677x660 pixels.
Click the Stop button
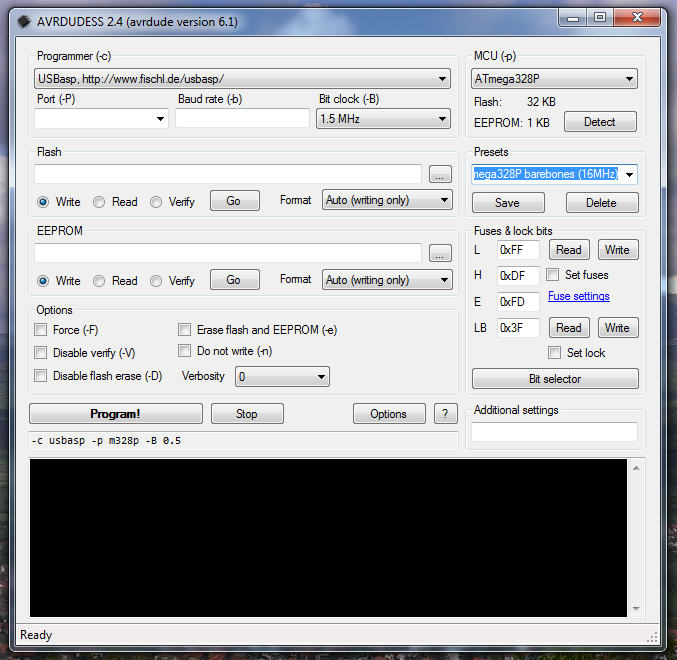[x=247, y=414]
